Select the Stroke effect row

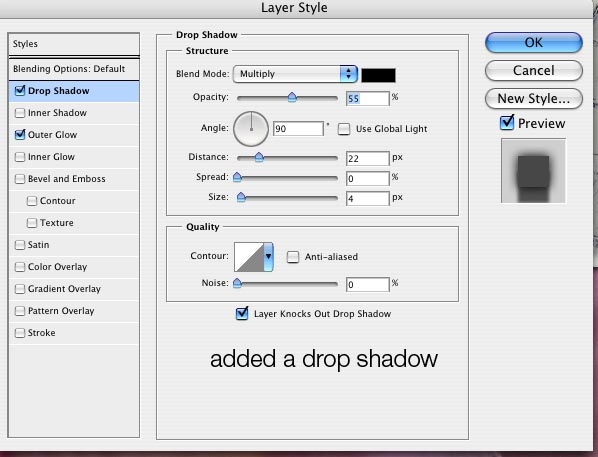(x=74, y=333)
